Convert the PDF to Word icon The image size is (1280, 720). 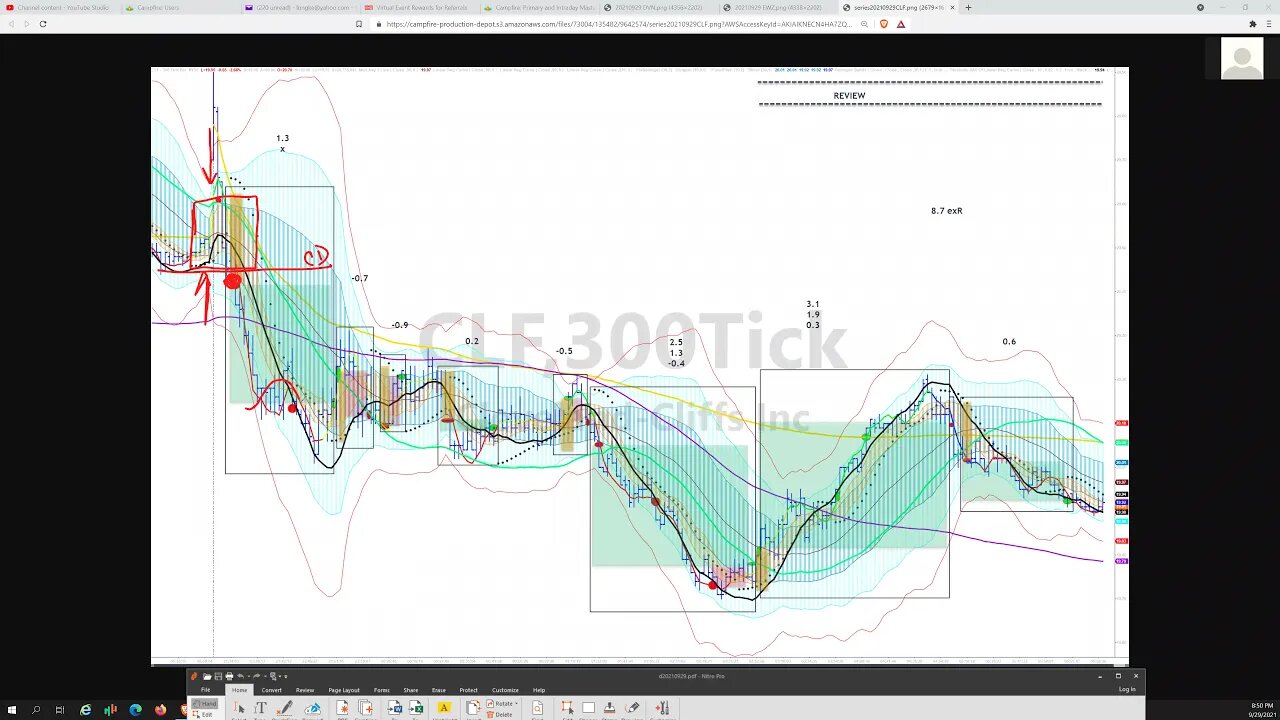tap(395, 708)
